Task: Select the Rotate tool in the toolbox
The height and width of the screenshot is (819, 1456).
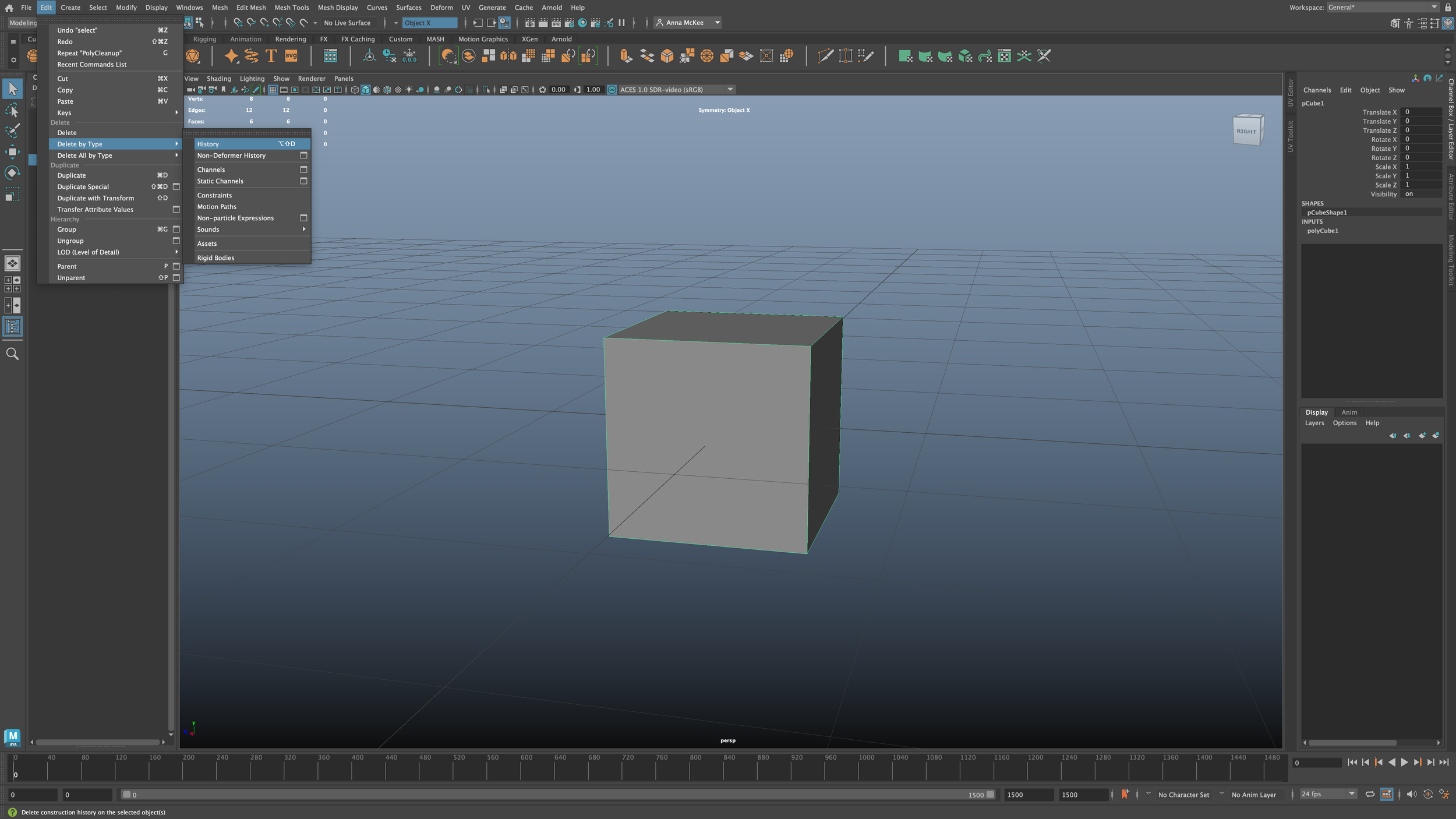Action: pos(12,173)
